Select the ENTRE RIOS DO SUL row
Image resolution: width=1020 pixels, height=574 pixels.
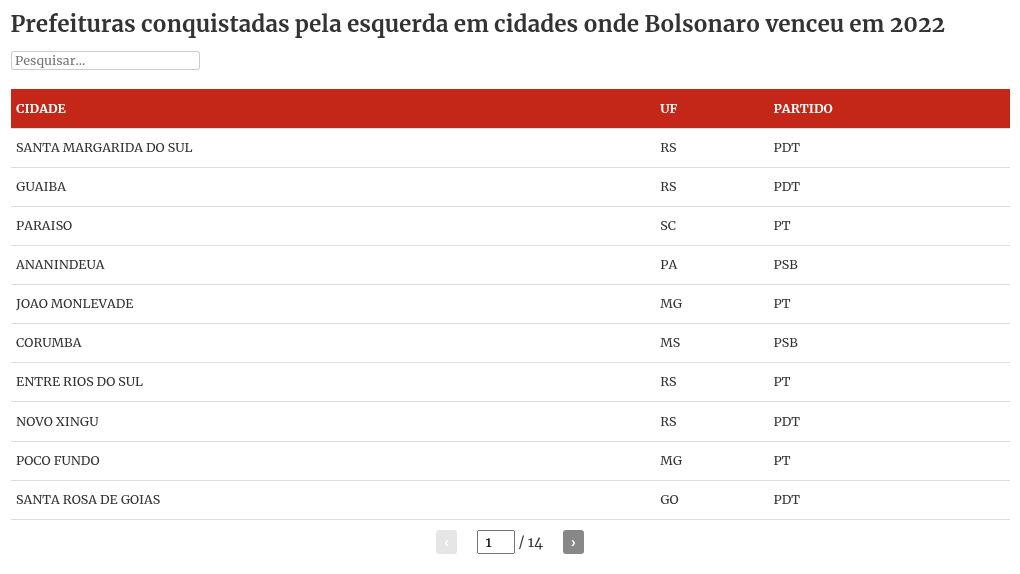point(79,382)
